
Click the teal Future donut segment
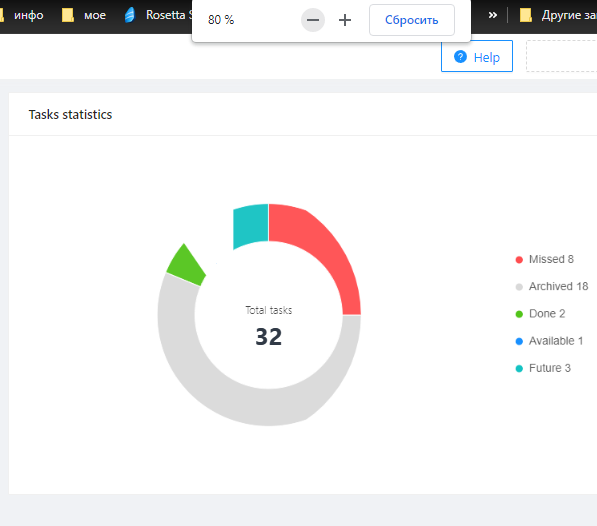251,225
